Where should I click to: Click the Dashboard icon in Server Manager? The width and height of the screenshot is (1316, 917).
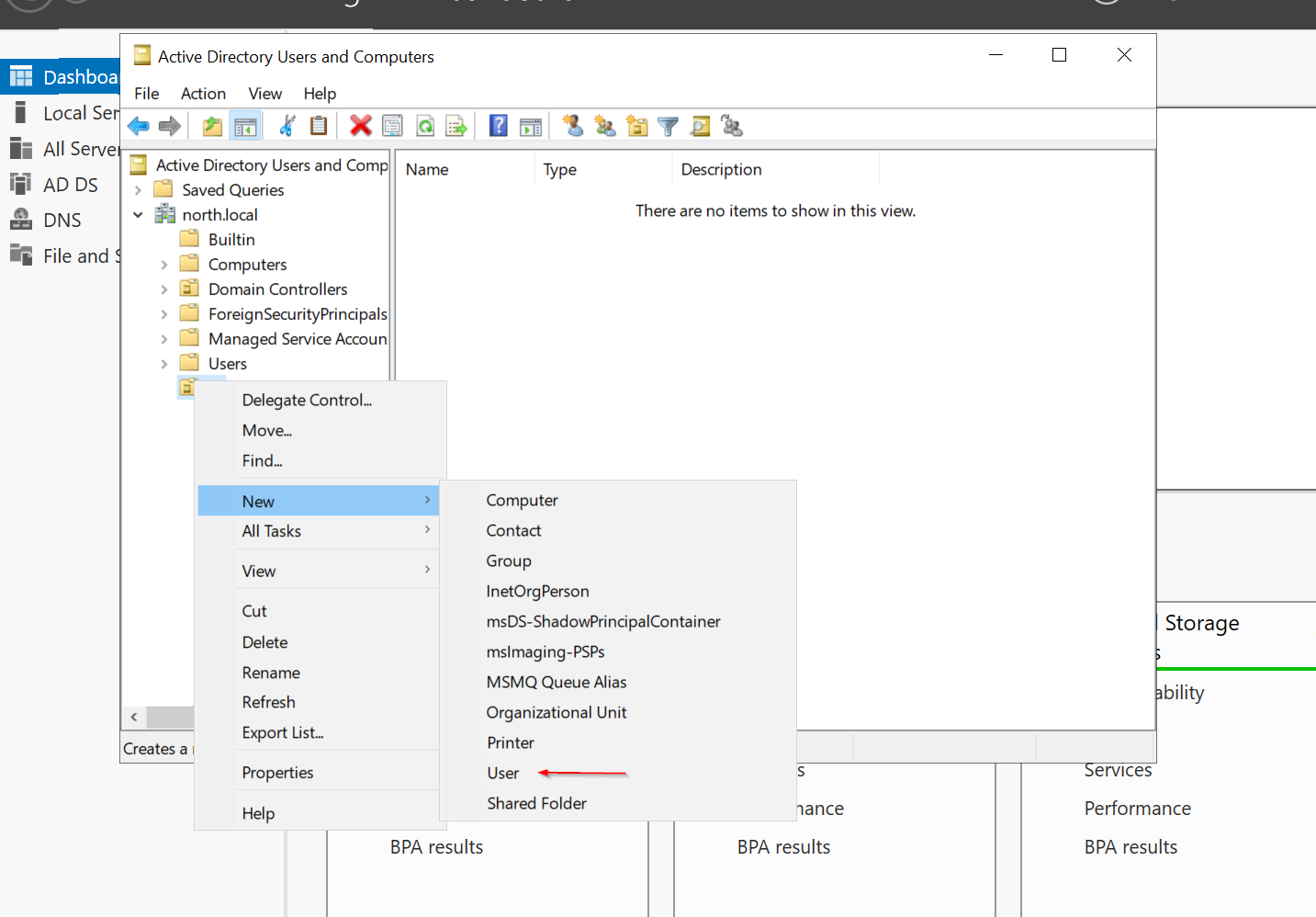pos(20,76)
